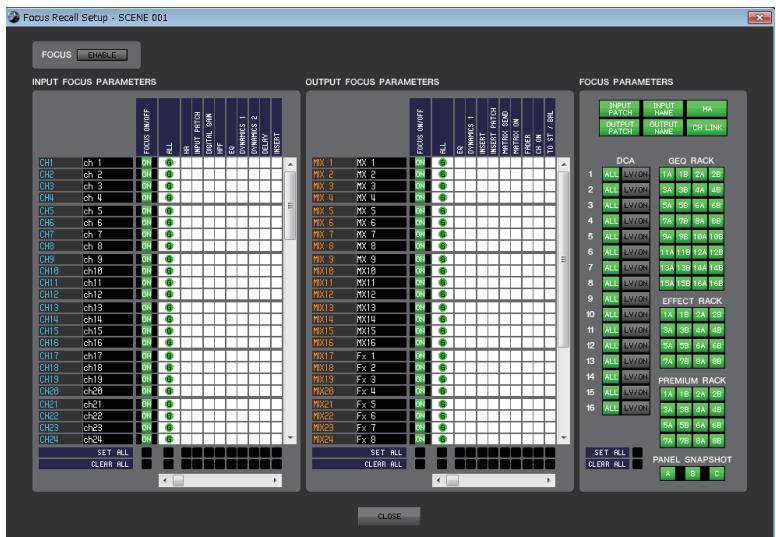
Task: Select PREMIUM RACK 1A
Action: click(x=668, y=394)
